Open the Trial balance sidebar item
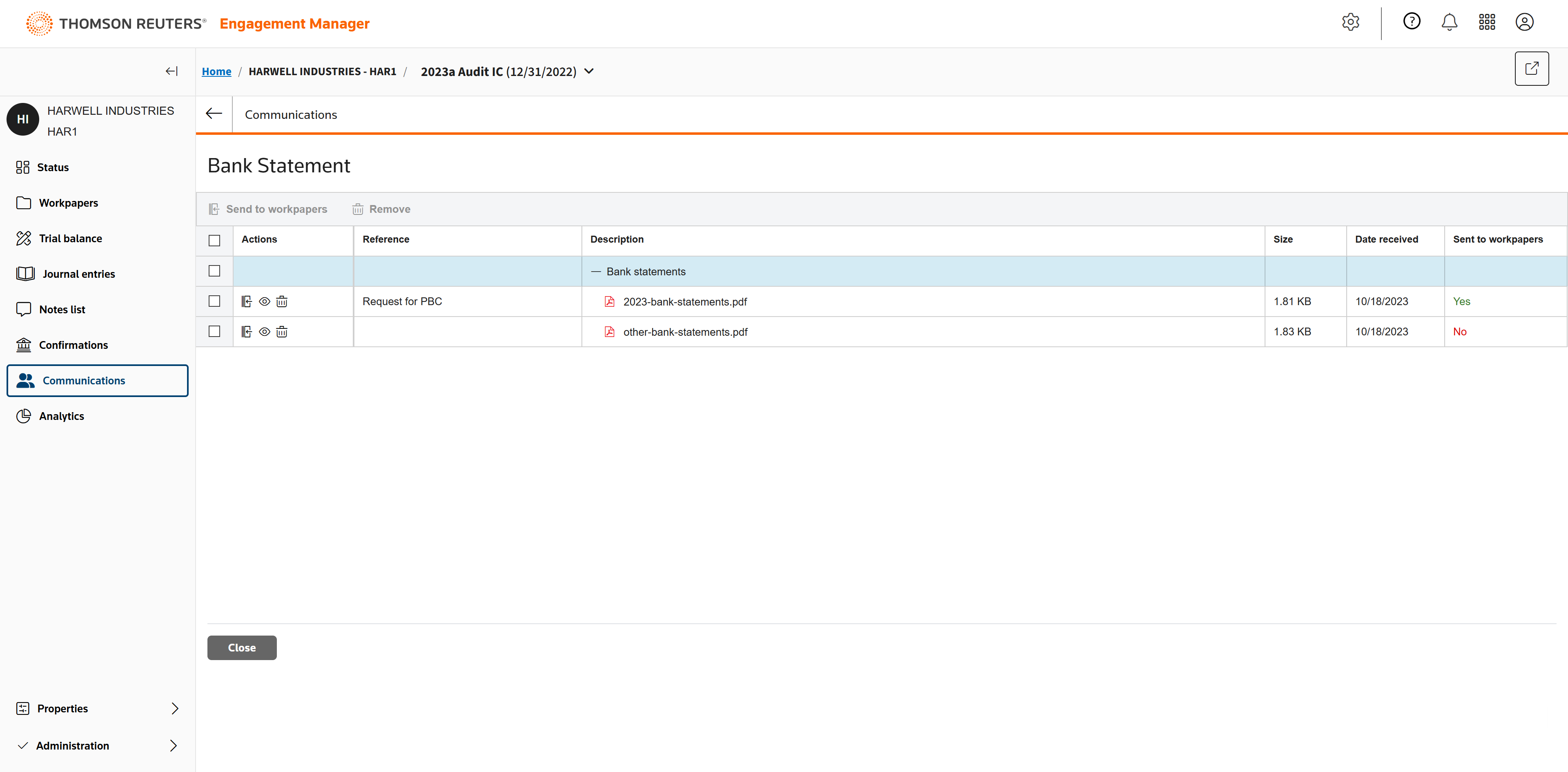 tap(70, 239)
